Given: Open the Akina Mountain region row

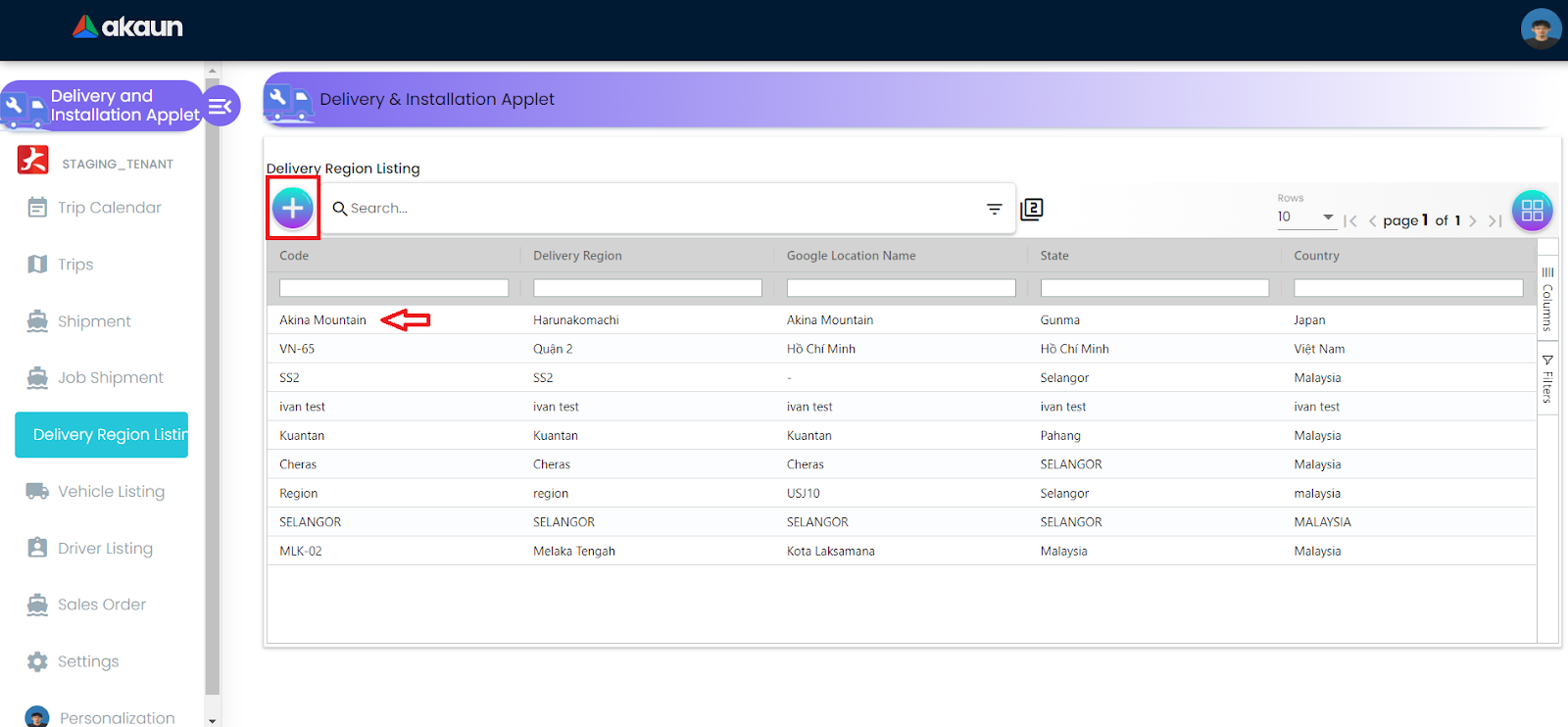Looking at the screenshot, I should pos(322,320).
